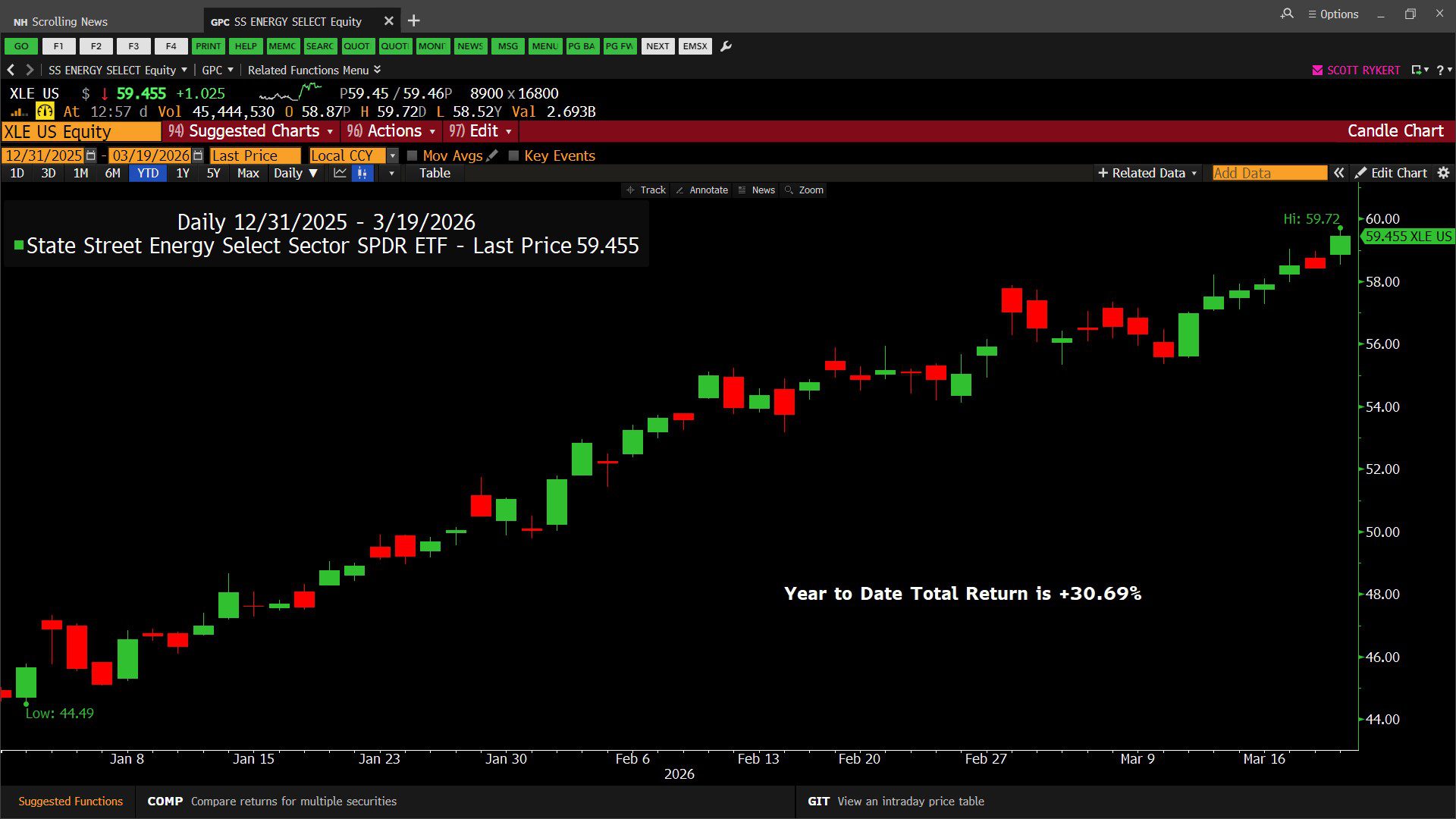The width and height of the screenshot is (1456, 819).
Task: Click the Add Data input field
Action: (x=1269, y=173)
